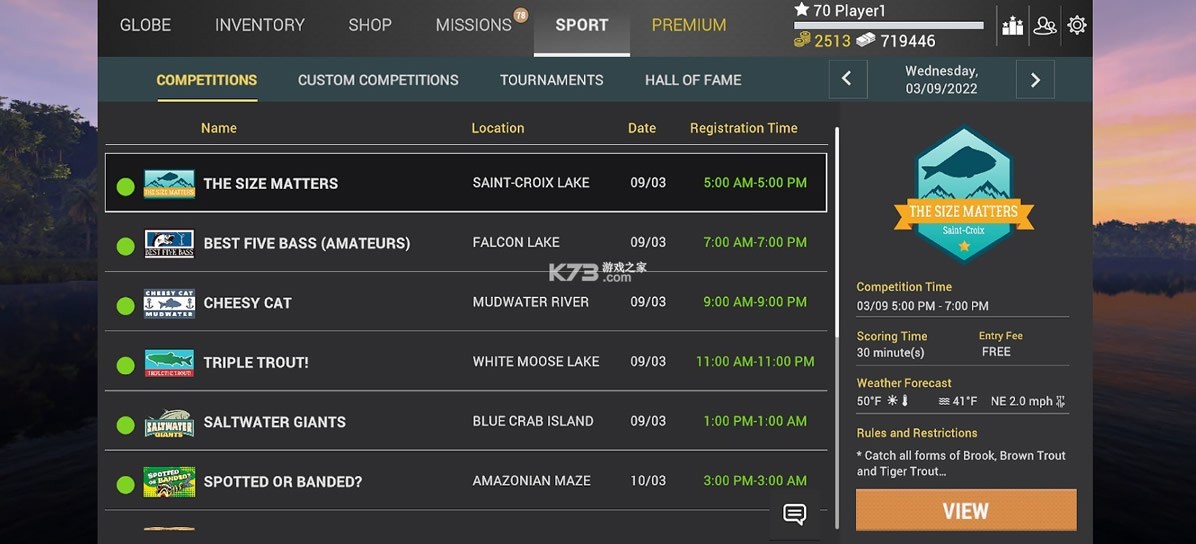This screenshot has height=544, width=1196.
Task: Open the Missions menu
Action: coord(473,25)
